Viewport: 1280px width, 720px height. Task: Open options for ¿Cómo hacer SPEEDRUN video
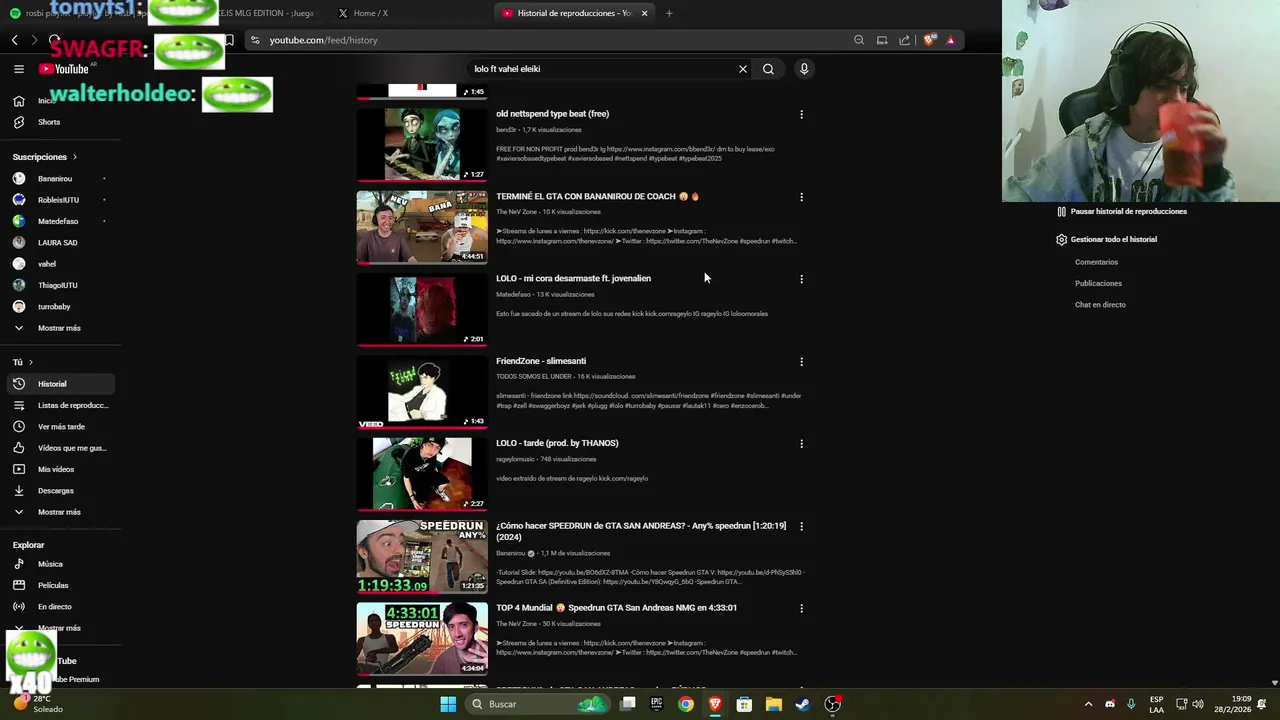pos(801,526)
